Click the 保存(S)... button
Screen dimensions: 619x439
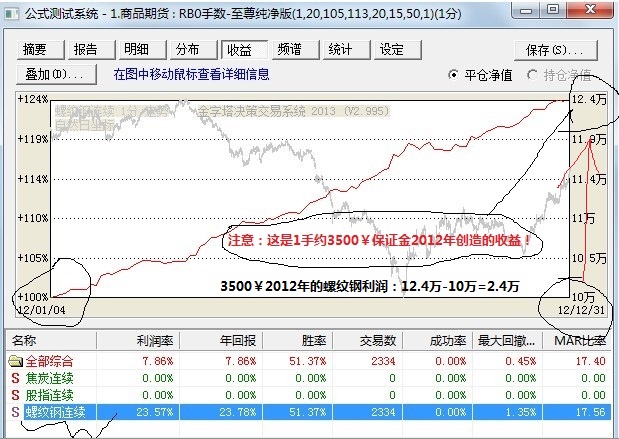(555, 50)
